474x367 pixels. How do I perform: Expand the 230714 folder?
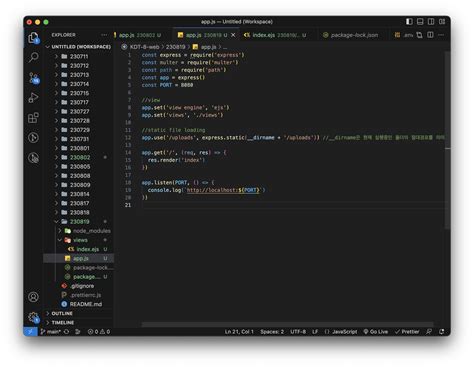[x=79, y=84]
